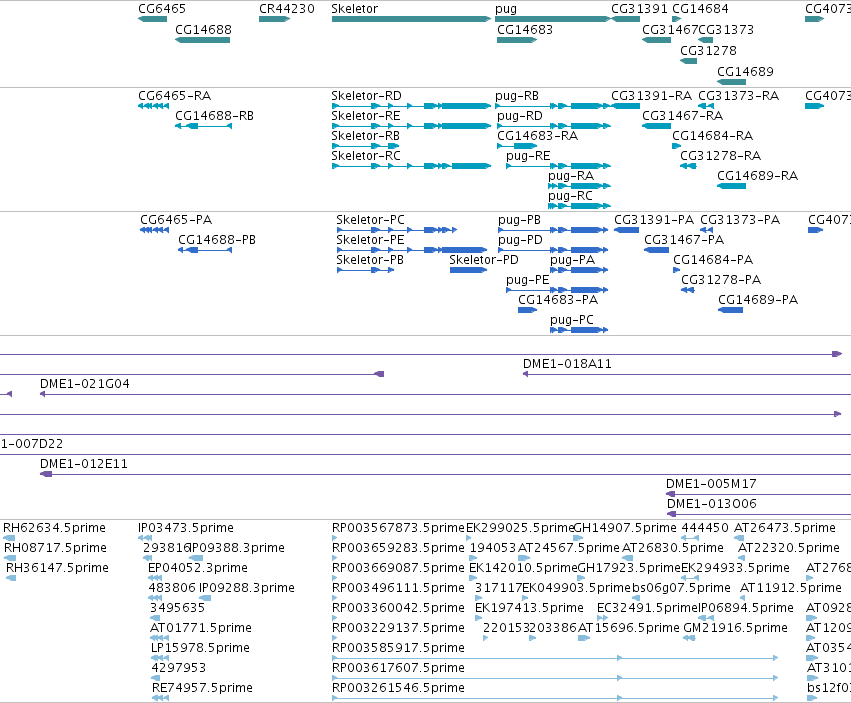Click the CG31391 gene label
This screenshot has width=851, height=703.
click(x=639, y=9)
